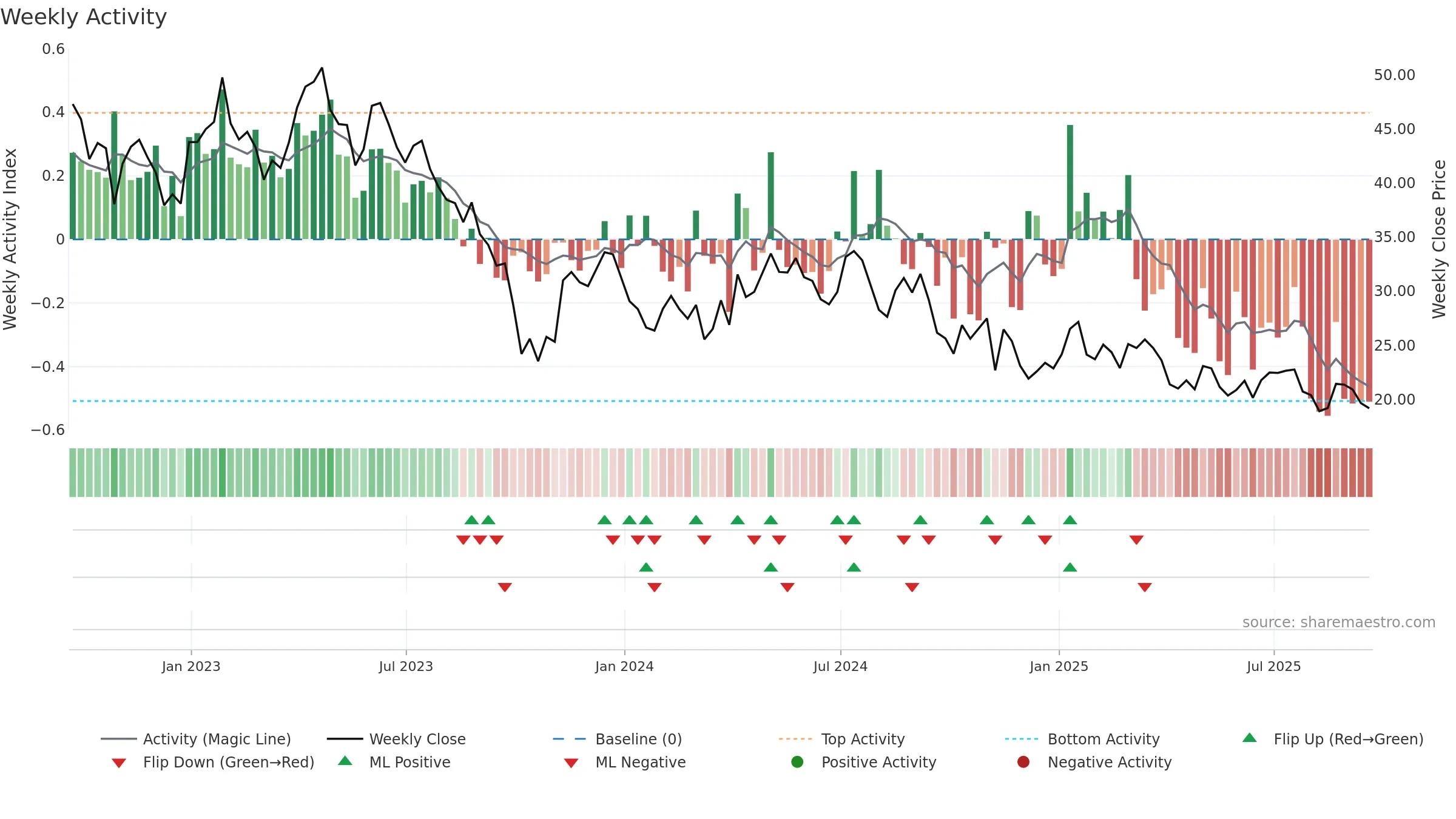Click the Jan 2024 axis label
1456x819 pixels.
(x=624, y=666)
